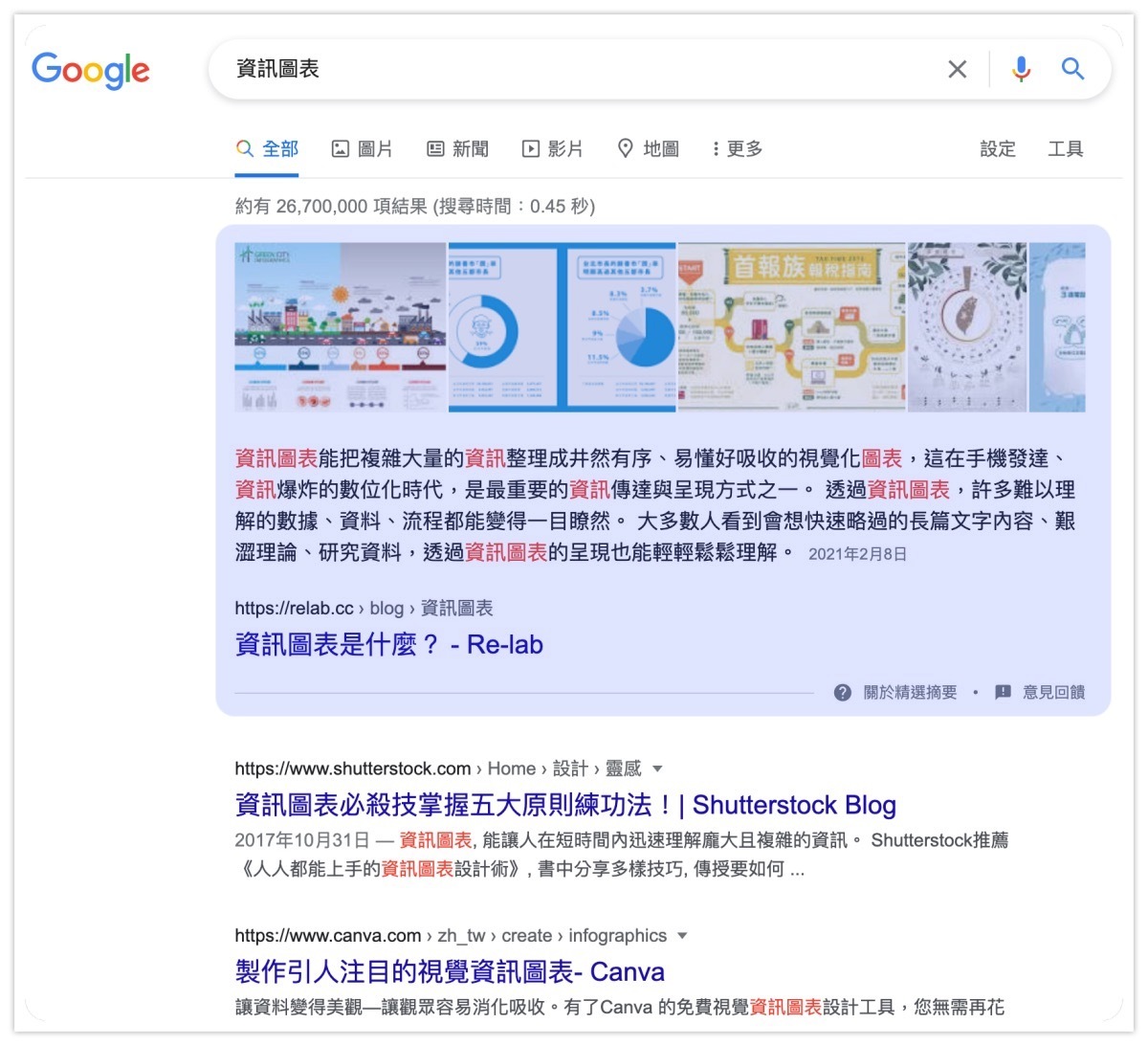Screen dimensions: 1148x1046
Task: Expand the Canva infographics breadcrumb arrow
Action: (681, 936)
